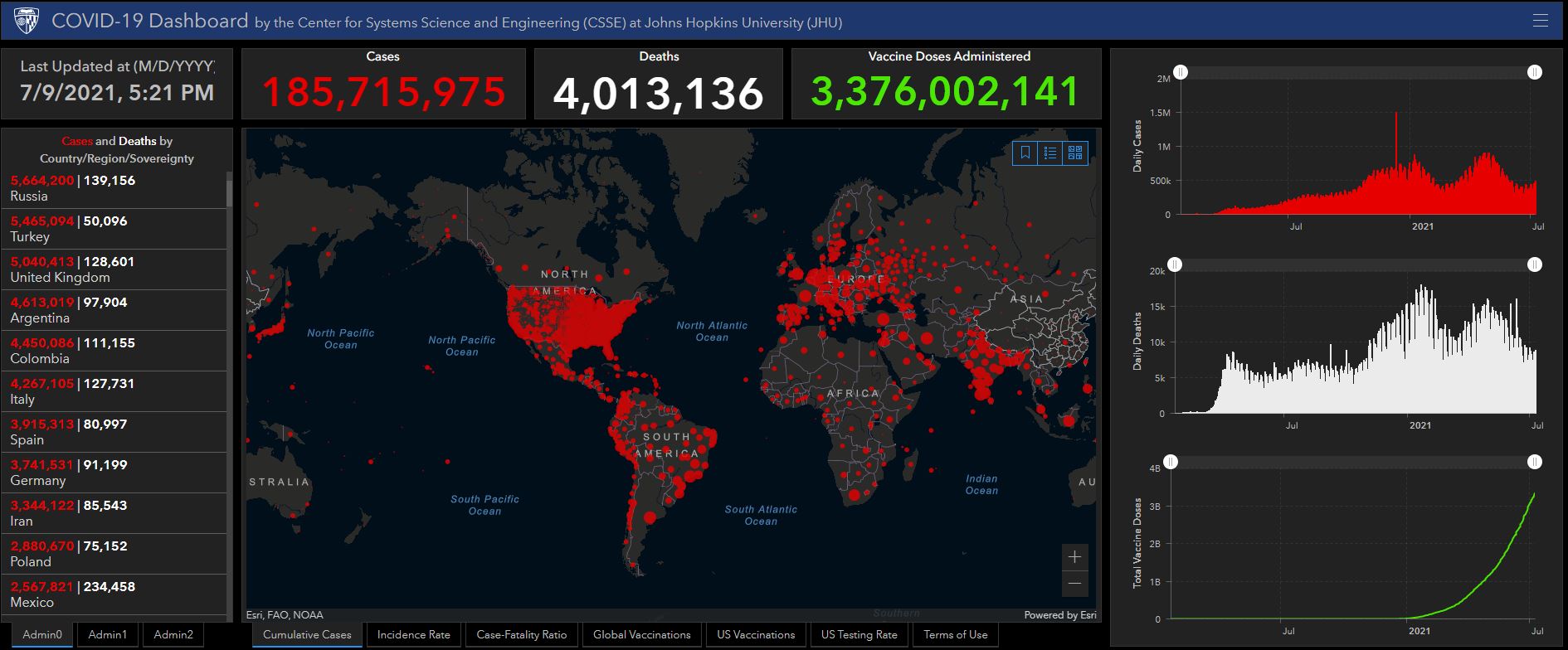Open the basemap gallery grid icon
The image size is (1568, 650).
click(1075, 153)
